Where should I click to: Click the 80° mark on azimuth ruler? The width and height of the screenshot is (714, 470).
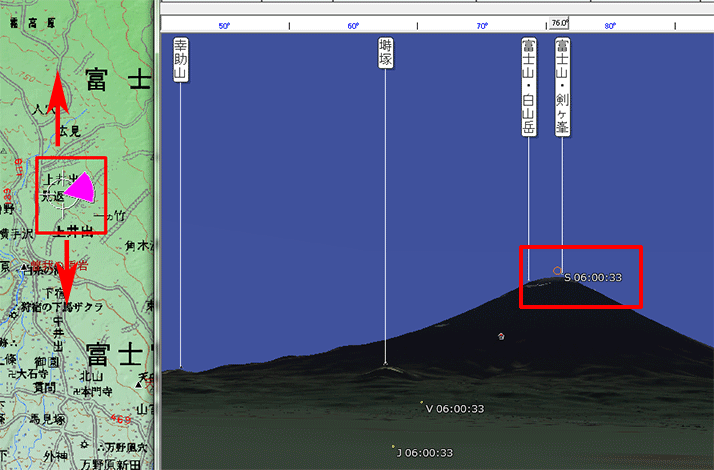pos(610,26)
